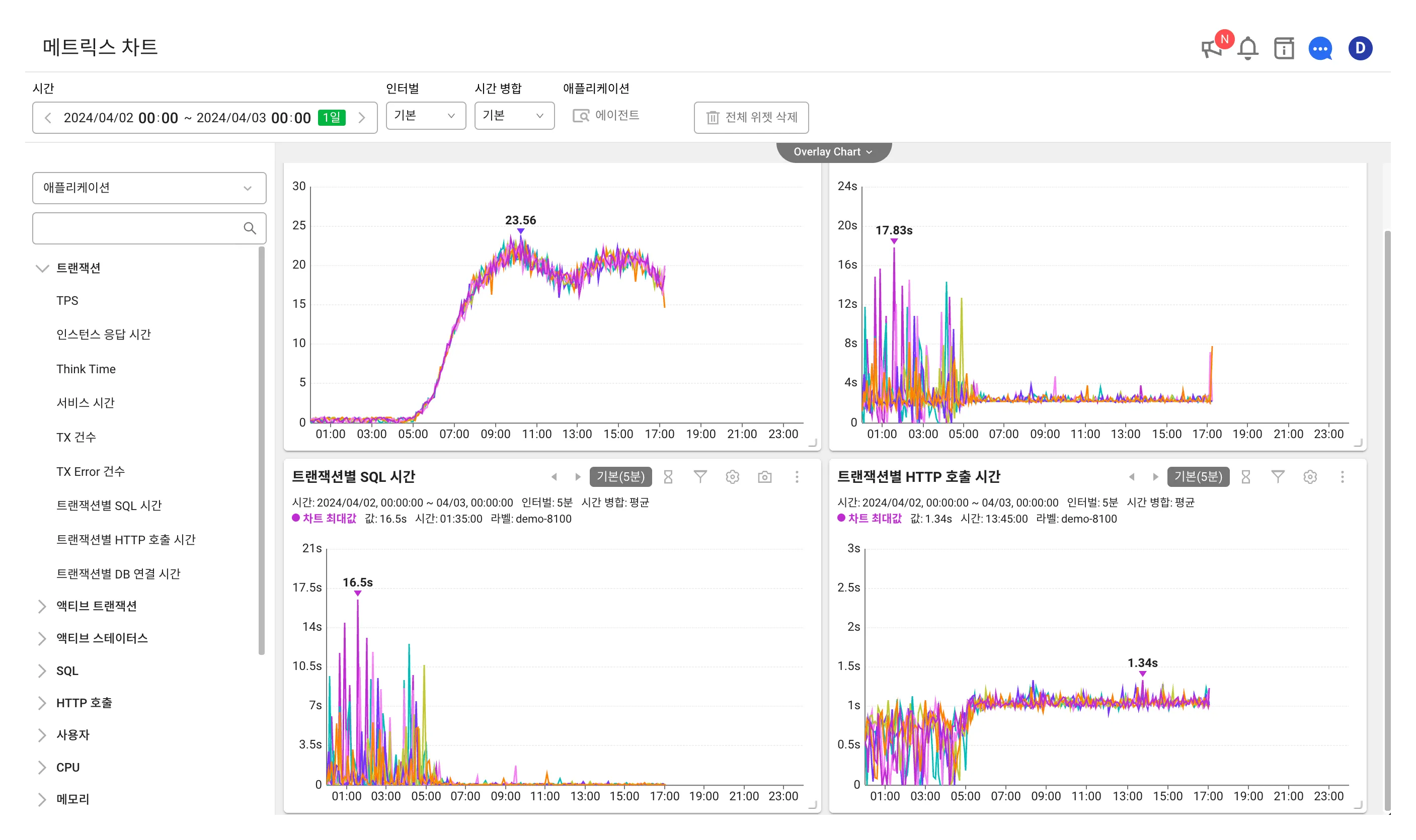This screenshot has width=1416, height=840.
Task: Select TPS metric in the list
Action: tap(67, 301)
